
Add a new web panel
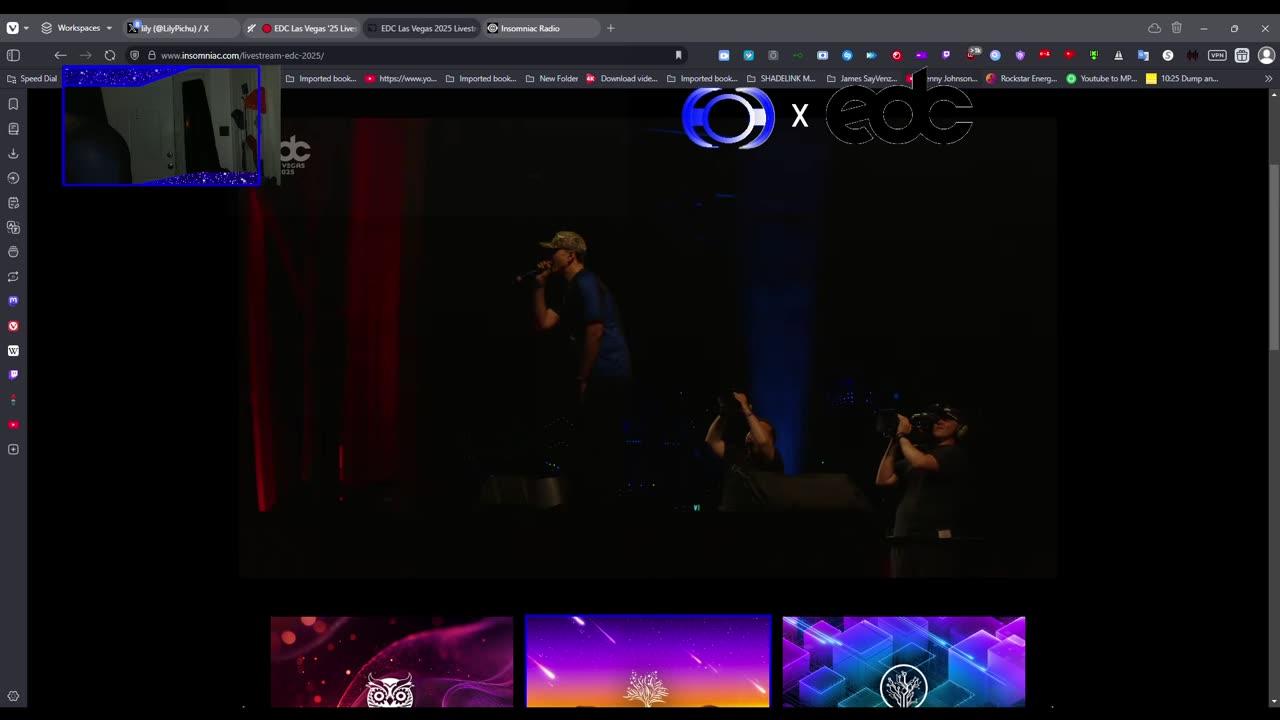13,449
